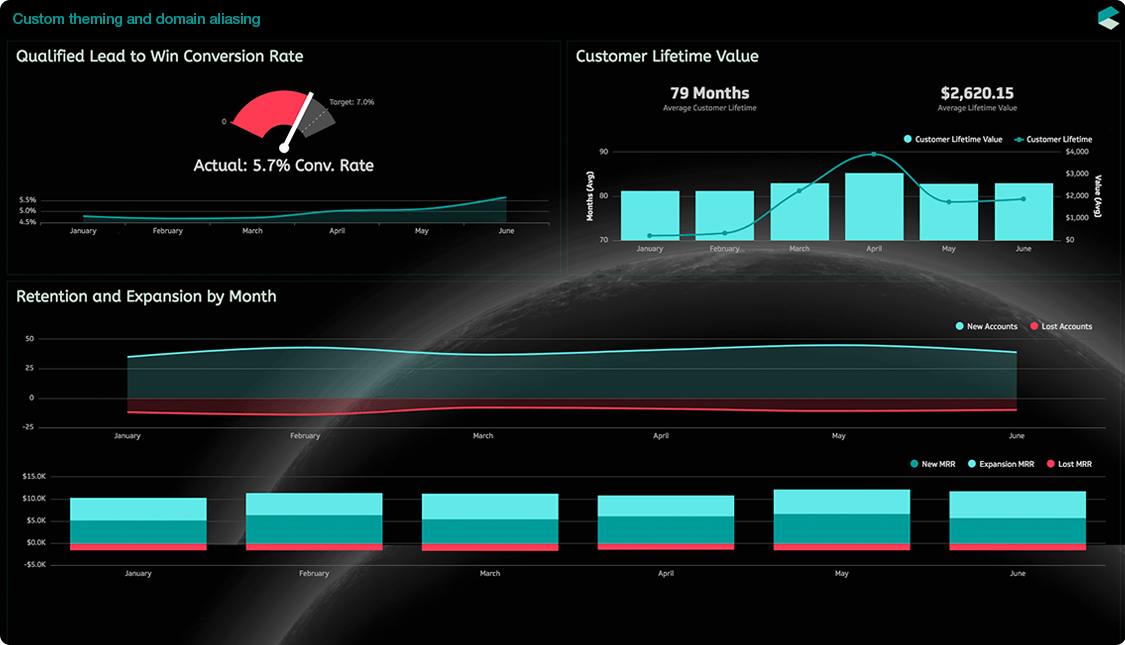Screen dimensions: 1125x645
Task: Toggle the Customer Lifetime legend line marker
Action: point(1019,139)
